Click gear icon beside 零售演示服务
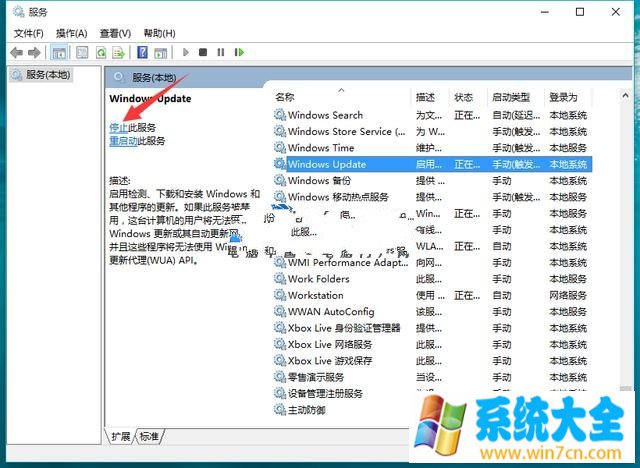The width and height of the screenshot is (640, 468). (280, 377)
